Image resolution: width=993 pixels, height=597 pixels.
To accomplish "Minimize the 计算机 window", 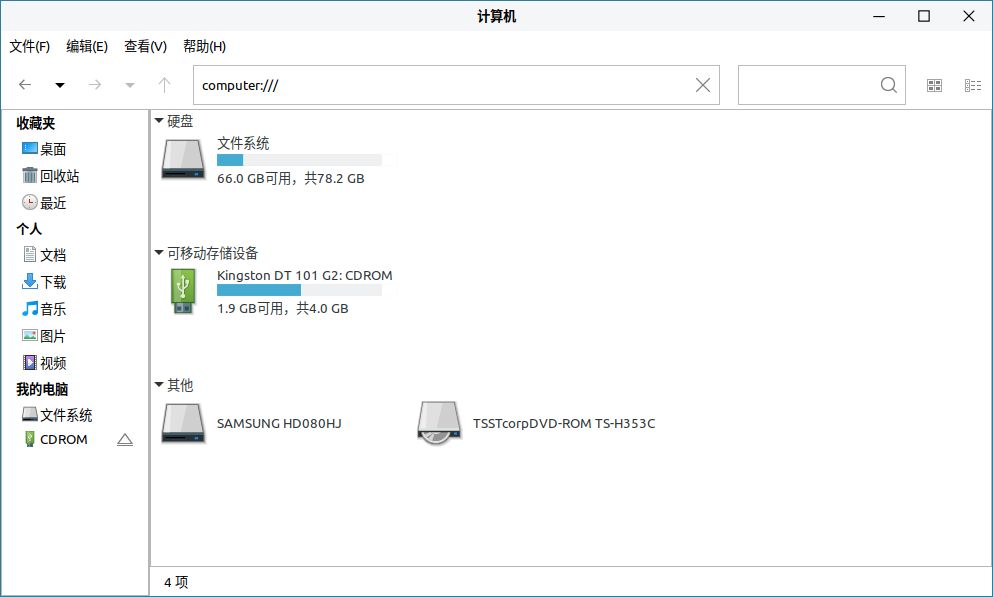I will (879, 16).
